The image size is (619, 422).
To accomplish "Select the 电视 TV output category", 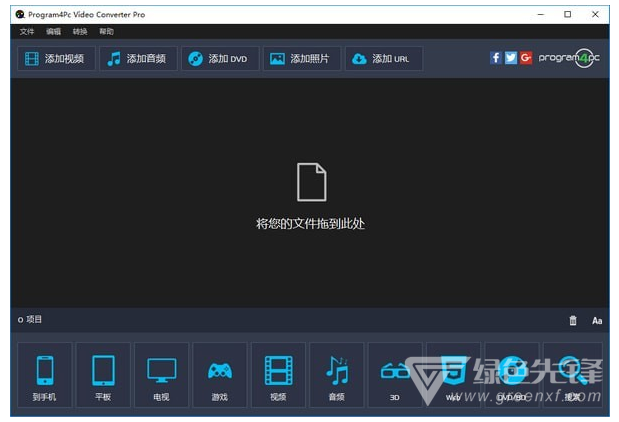I will (161, 375).
